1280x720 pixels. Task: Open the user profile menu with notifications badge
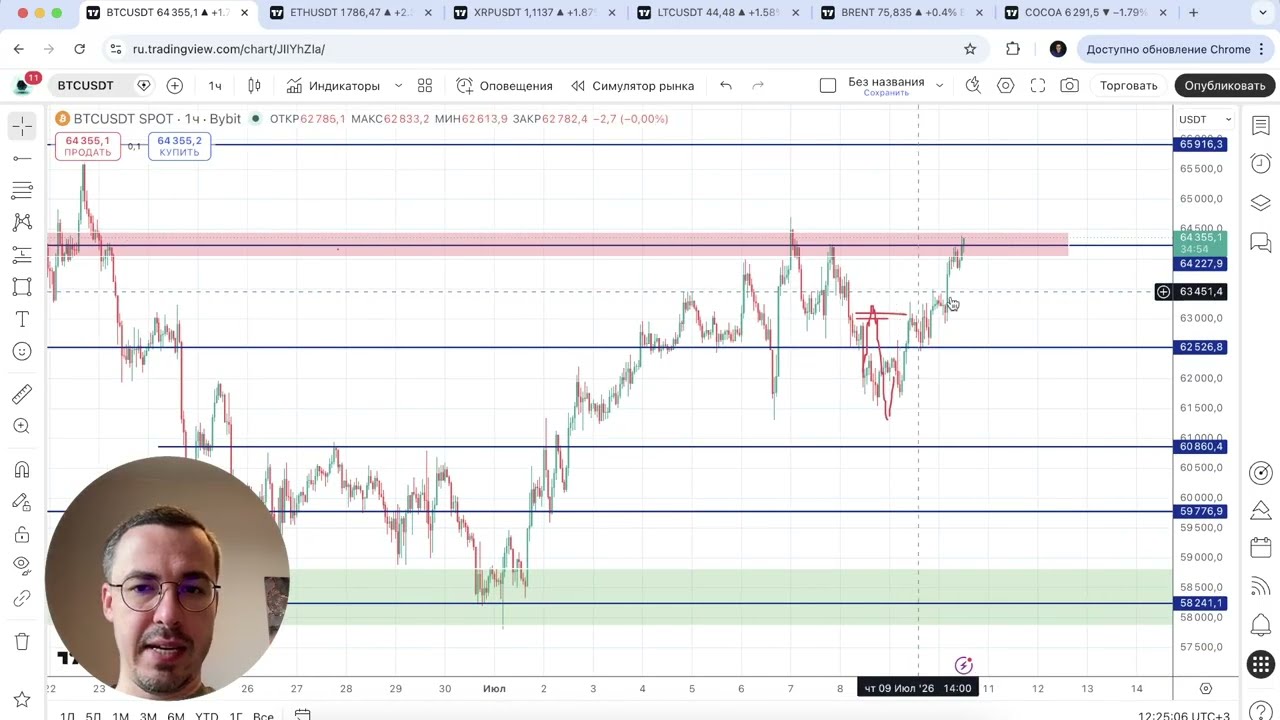click(23, 85)
